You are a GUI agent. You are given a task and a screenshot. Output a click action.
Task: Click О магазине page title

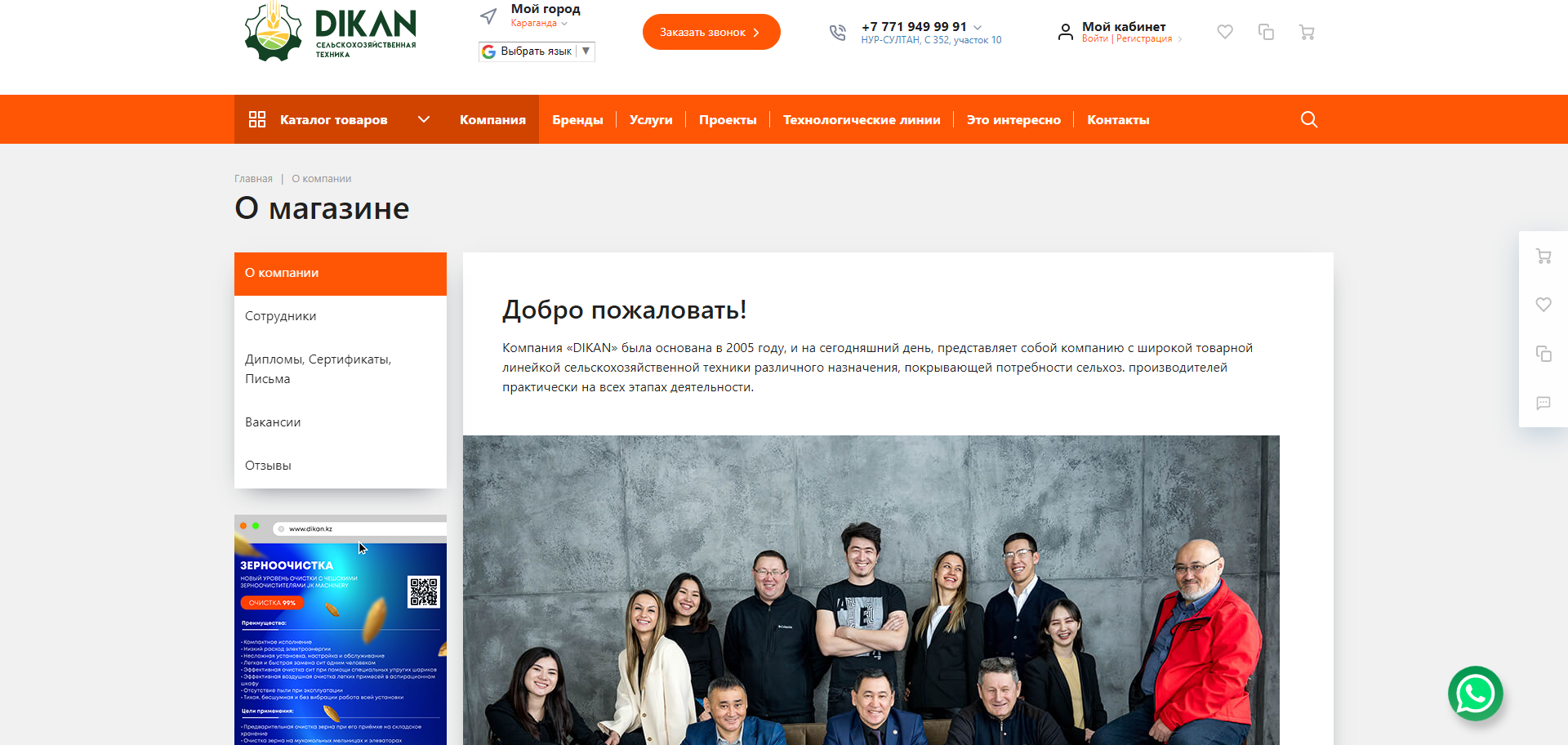point(322,208)
